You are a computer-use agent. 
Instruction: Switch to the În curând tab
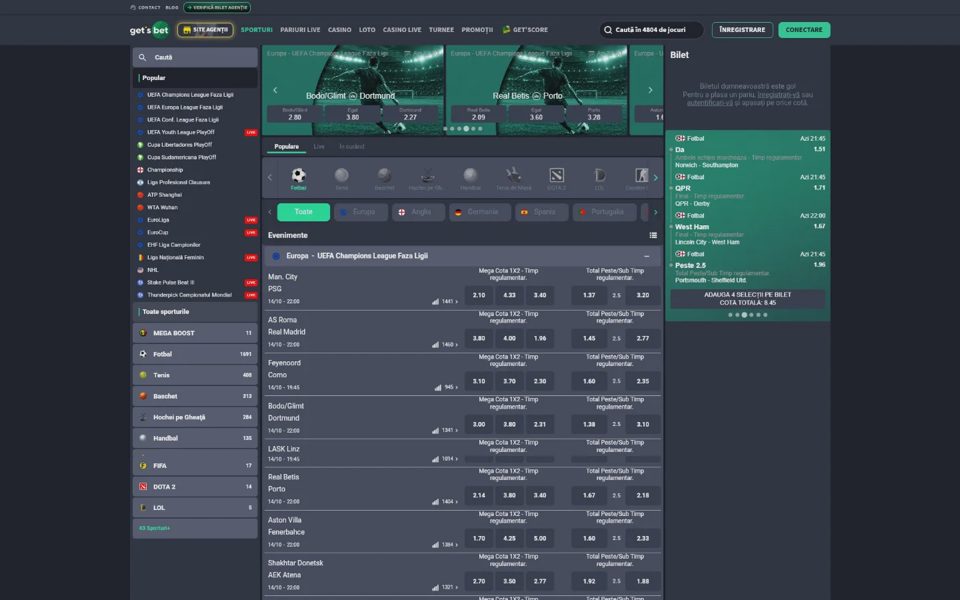coord(352,146)
